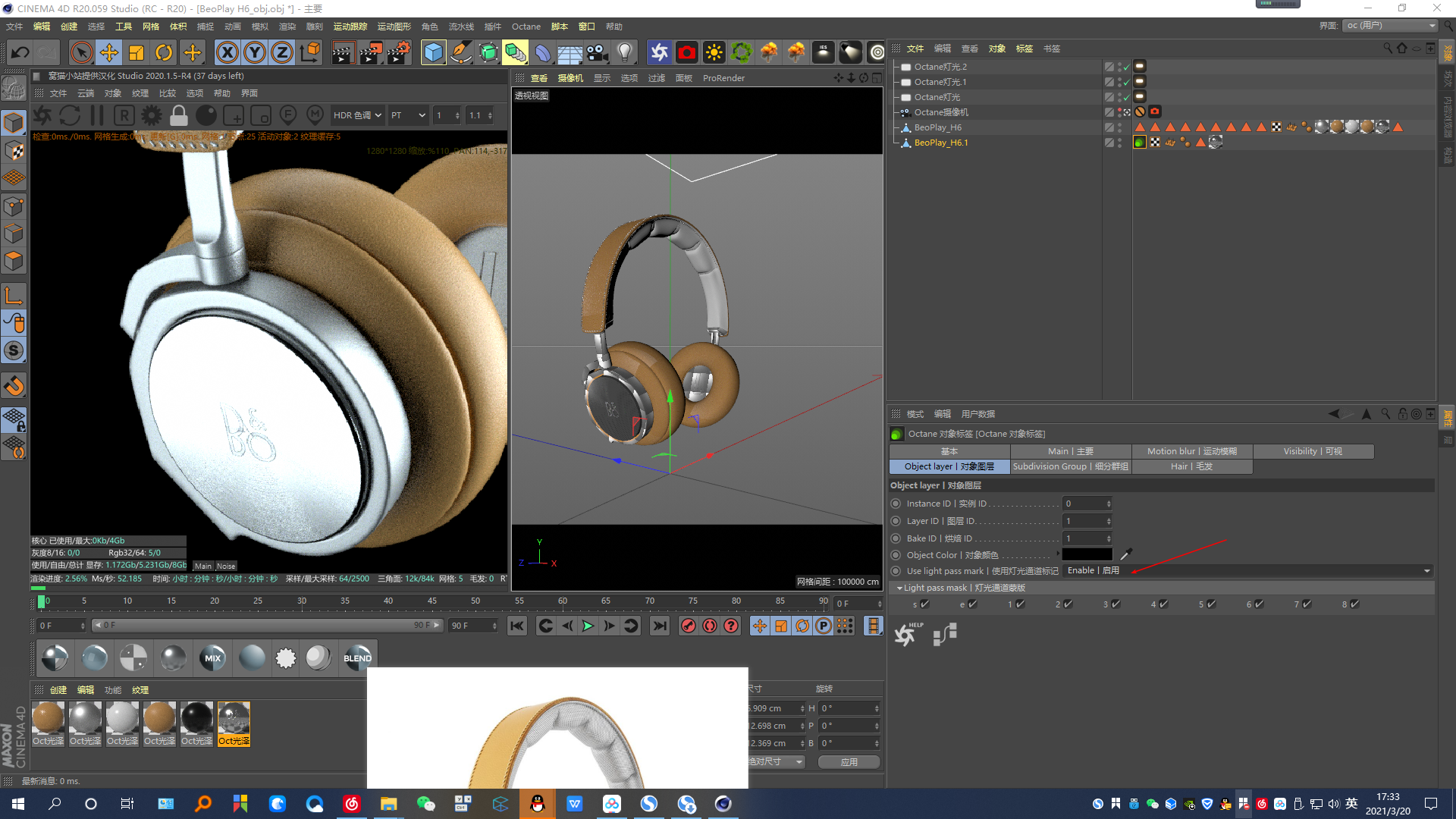The width and height of the screenshot is (1456, 819).
Task: Collapse the Light pass mask section
Action: pos(899,588)
